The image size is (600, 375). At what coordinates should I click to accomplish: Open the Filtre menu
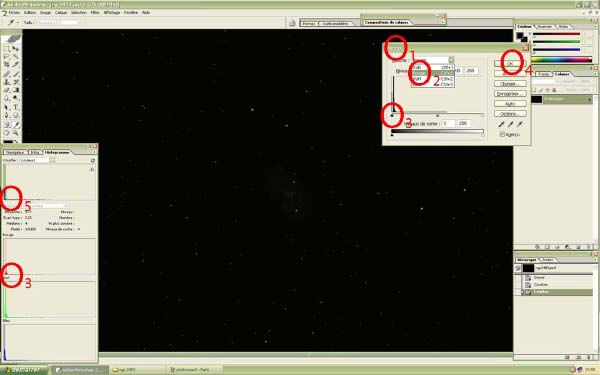pos(95,13)
